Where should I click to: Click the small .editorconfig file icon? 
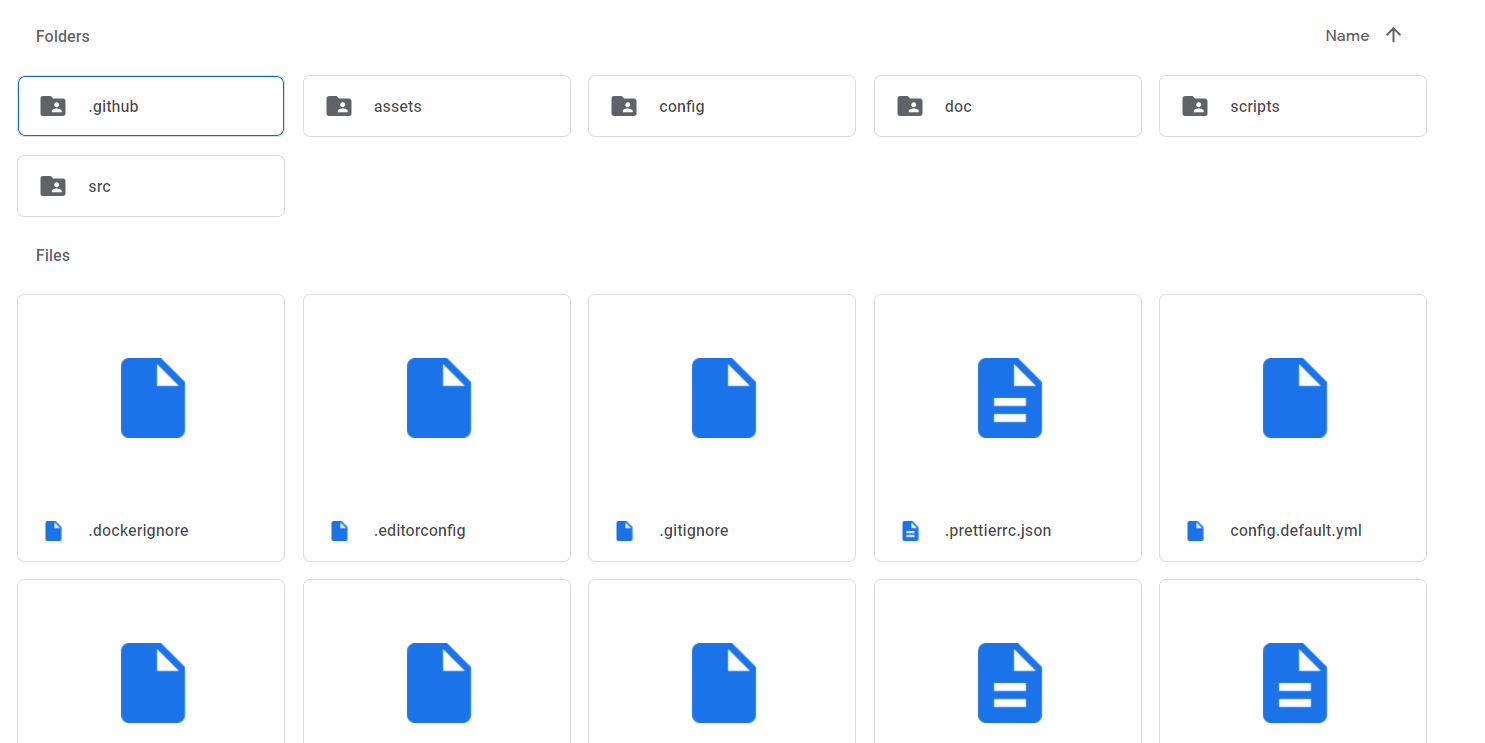pyautogui.click(x=340, y=531)
